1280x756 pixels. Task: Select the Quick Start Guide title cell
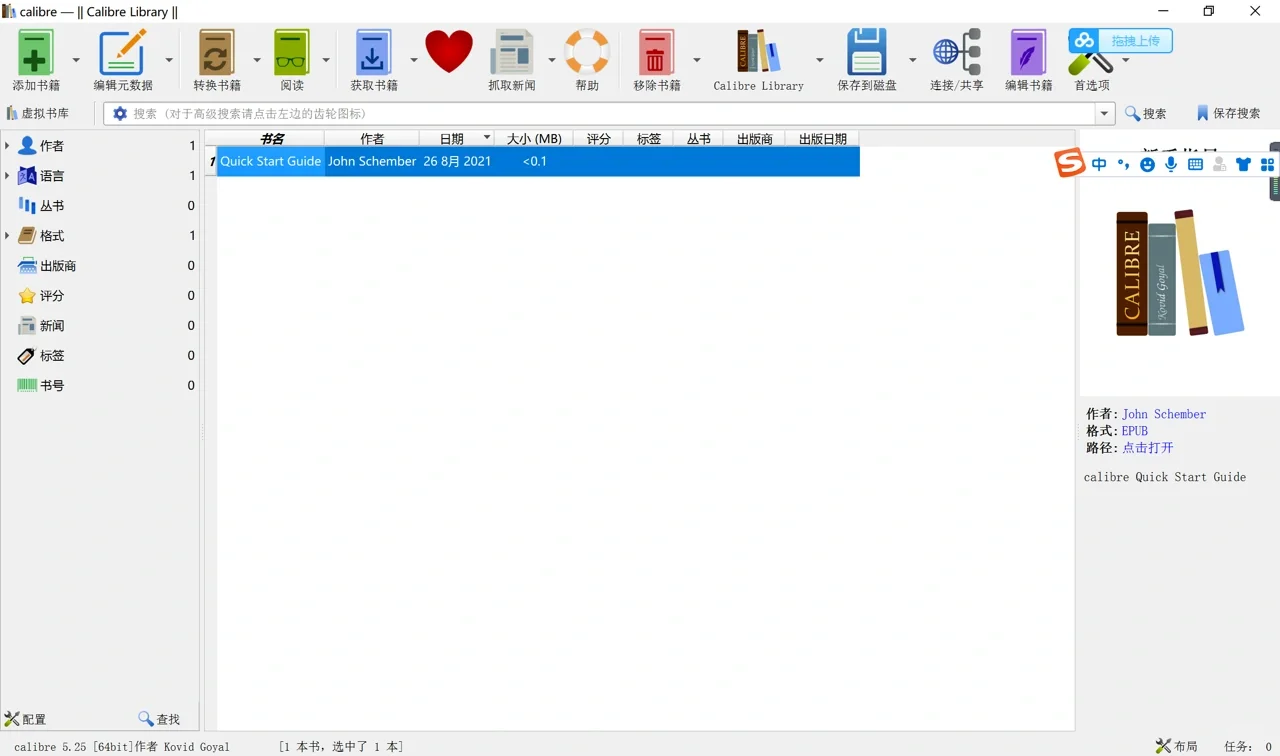coord(271,161)
